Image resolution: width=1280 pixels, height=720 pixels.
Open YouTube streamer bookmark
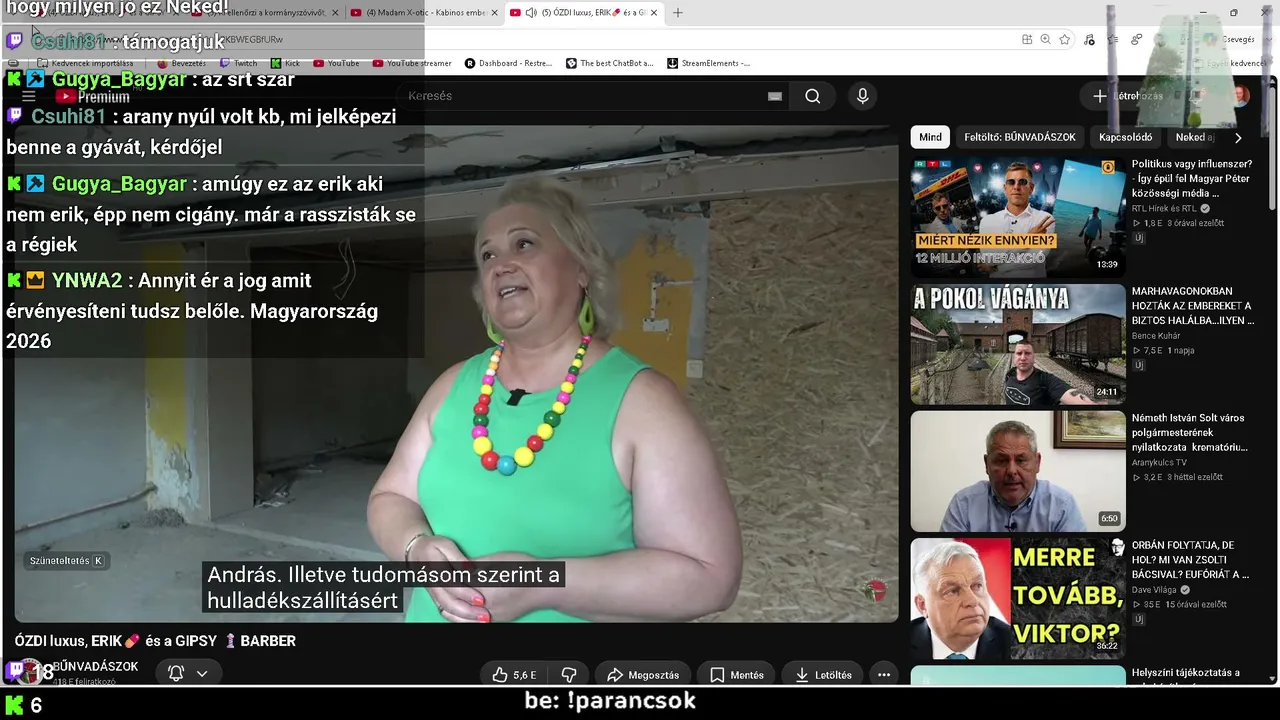(x=412, y=63)
